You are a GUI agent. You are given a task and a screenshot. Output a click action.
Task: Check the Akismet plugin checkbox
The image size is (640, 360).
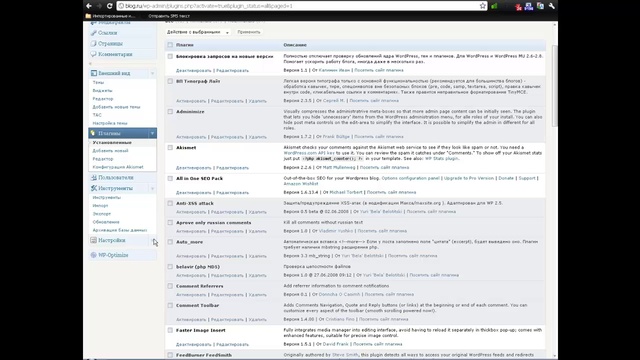(170, 148)
